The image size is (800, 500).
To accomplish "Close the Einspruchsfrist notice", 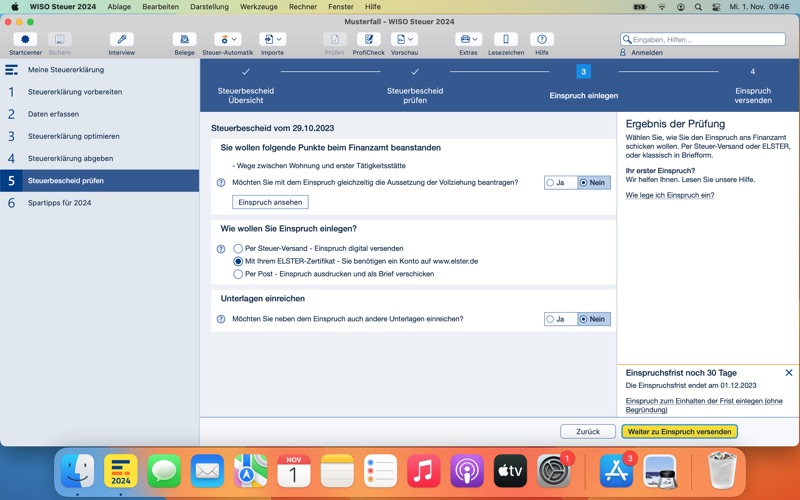I will click(789, 372).
